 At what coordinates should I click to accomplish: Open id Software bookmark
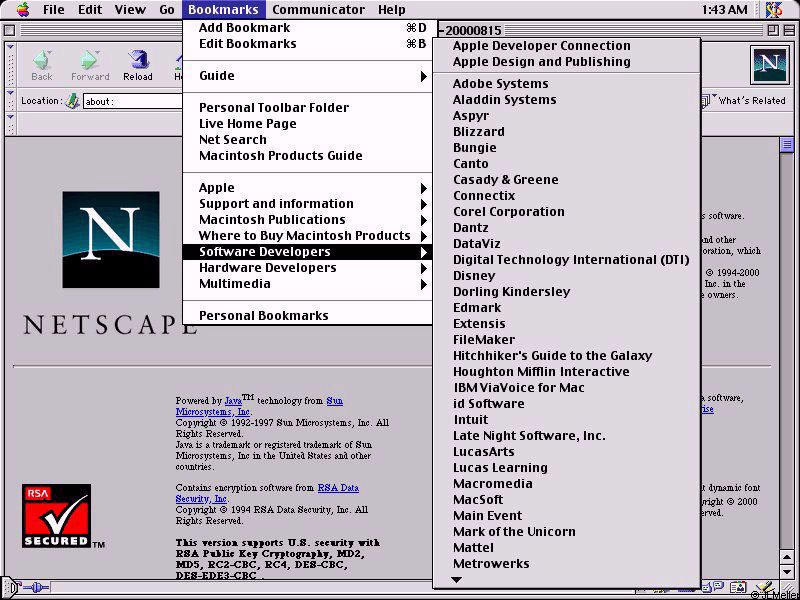(x=566, y=404)
